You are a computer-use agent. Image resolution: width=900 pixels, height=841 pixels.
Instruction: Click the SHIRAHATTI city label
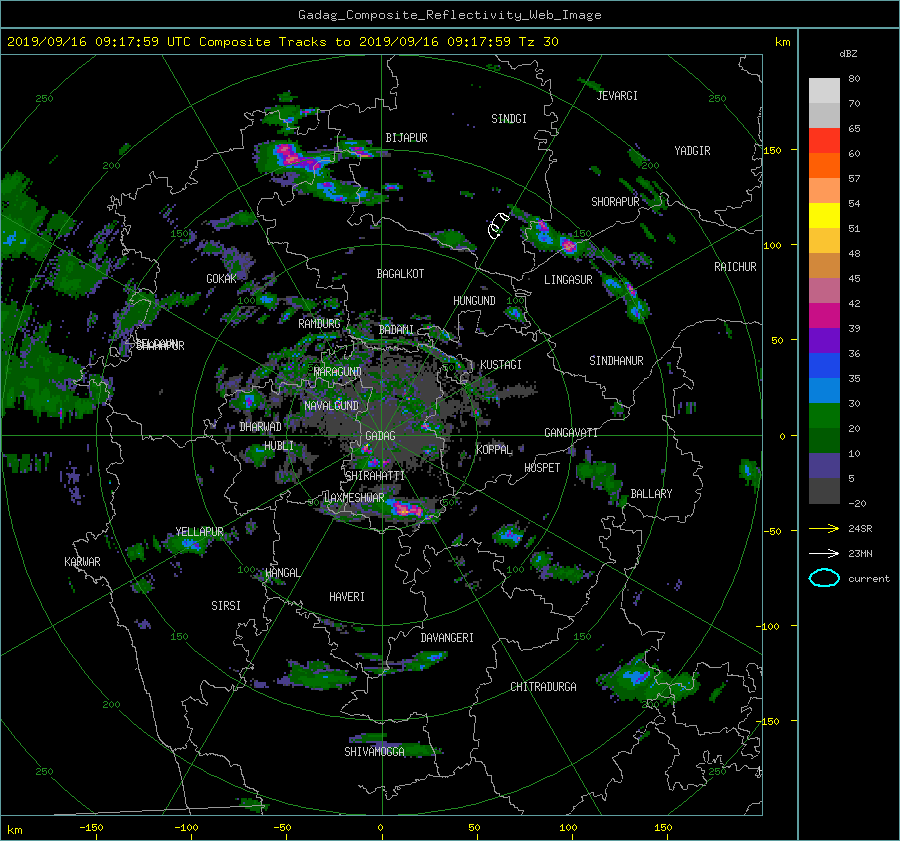tap(375, 476)
